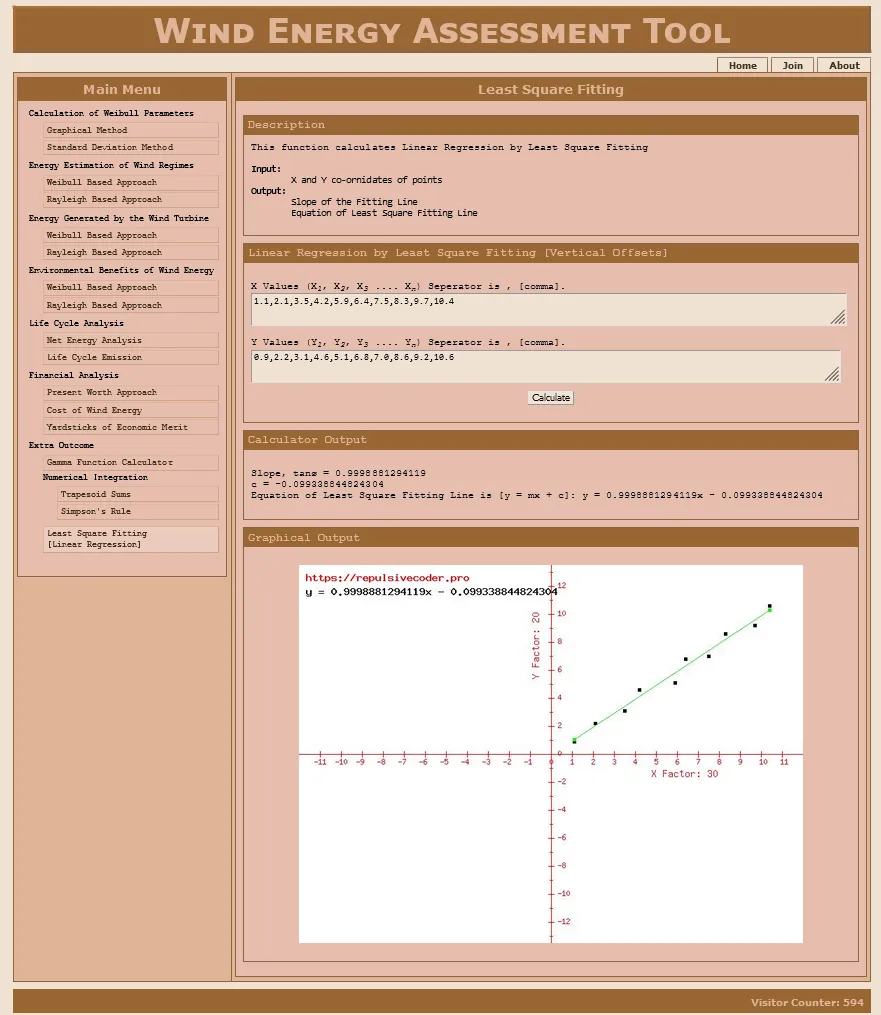Grab the X Values textarea resize handle
This screenshot has height=1015, width=881.
[x=838, y=318]
